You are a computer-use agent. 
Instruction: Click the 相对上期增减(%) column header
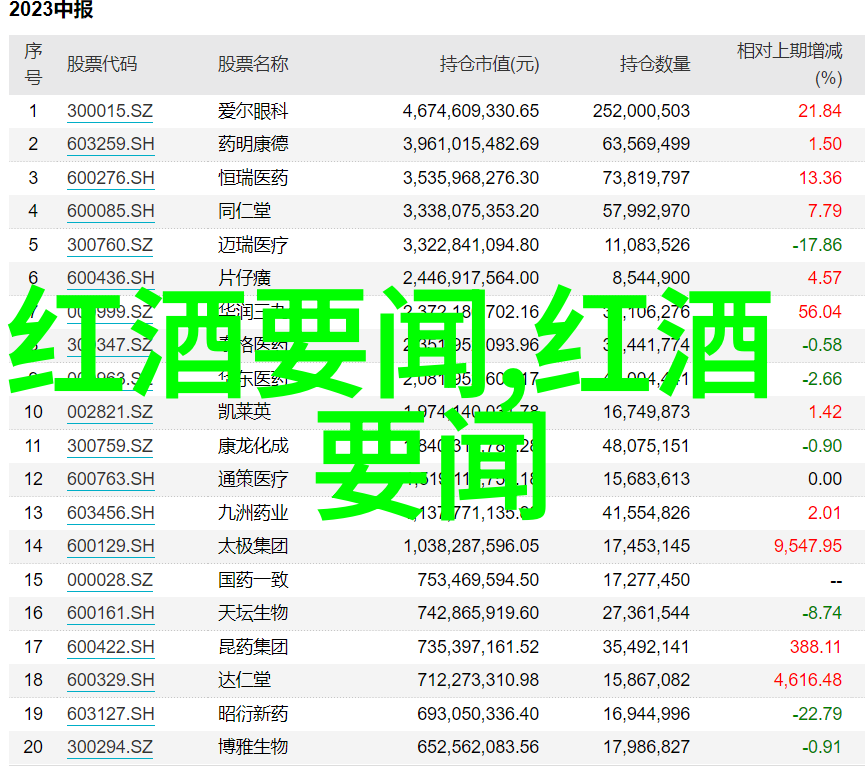[x=789, y=65]
